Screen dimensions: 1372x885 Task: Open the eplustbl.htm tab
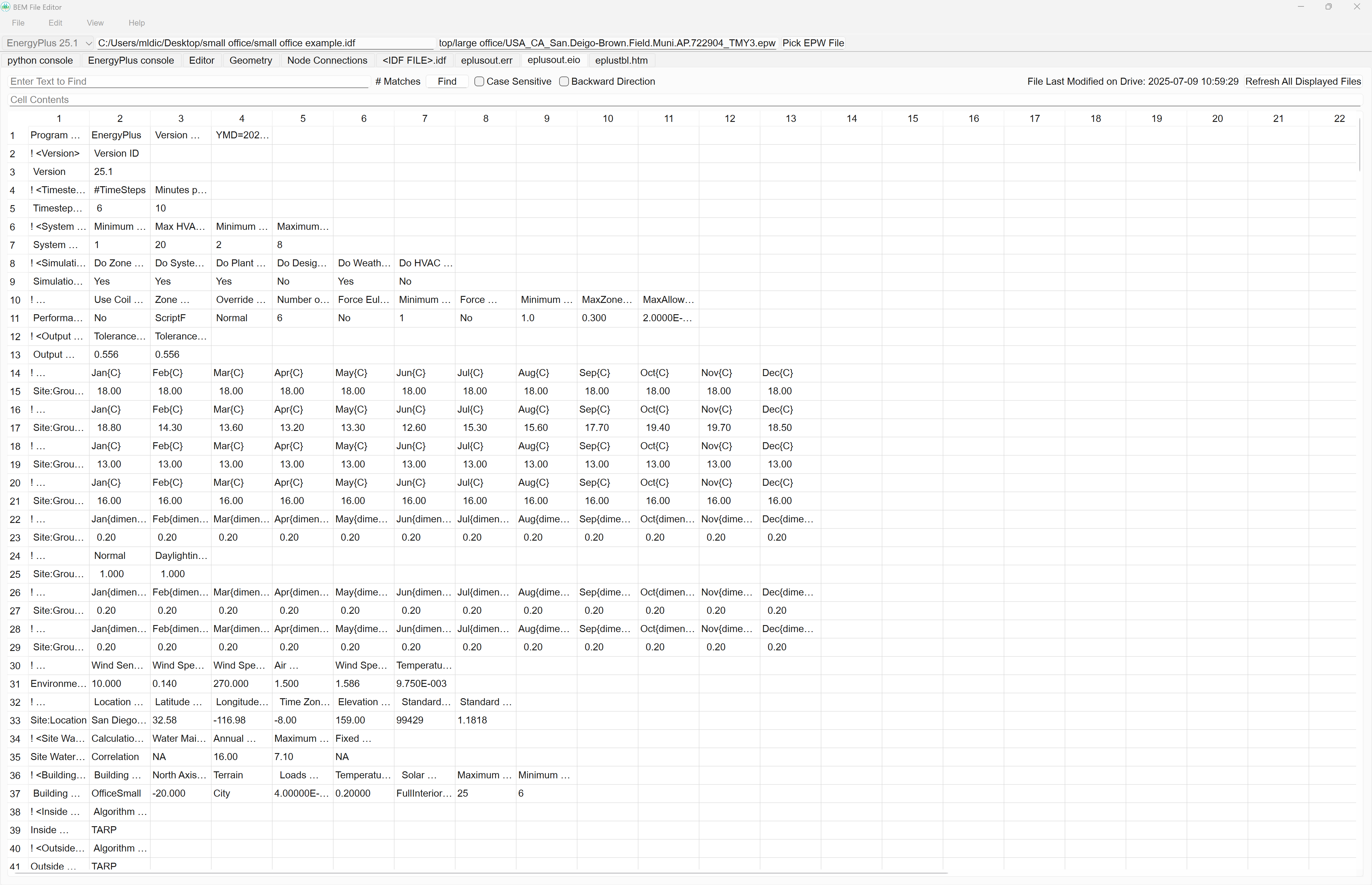[621, 60]
